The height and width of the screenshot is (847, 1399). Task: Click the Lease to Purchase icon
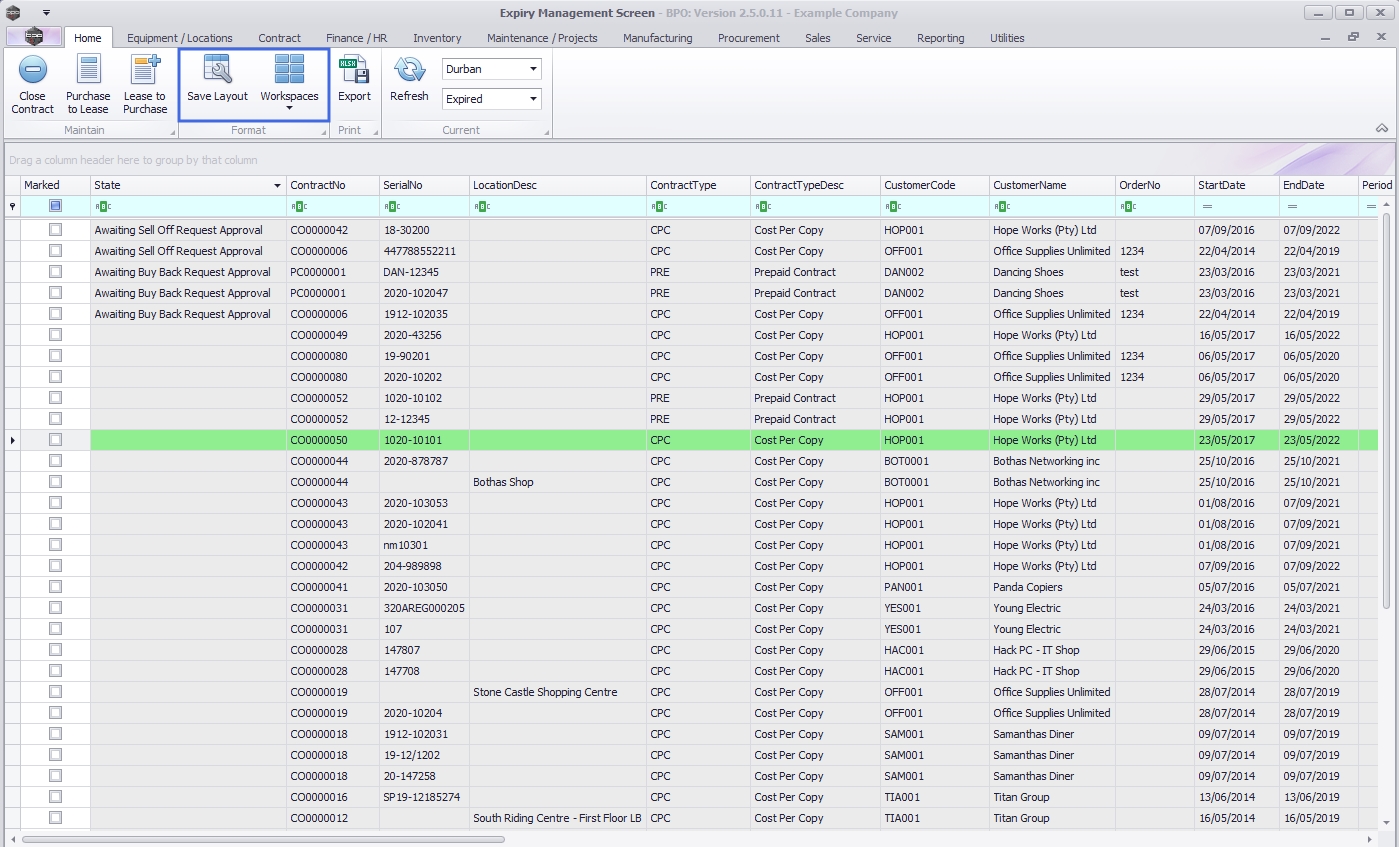point(145,71)
